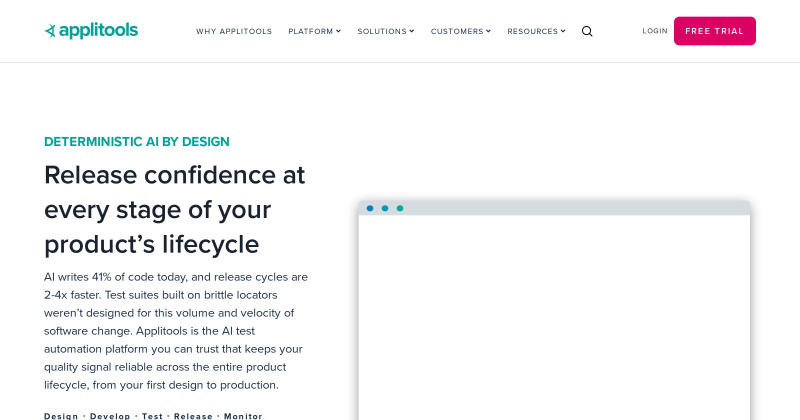Click the paragraph starting 'AI writes 41%'

pyautogui.click(x=176, y=331)
